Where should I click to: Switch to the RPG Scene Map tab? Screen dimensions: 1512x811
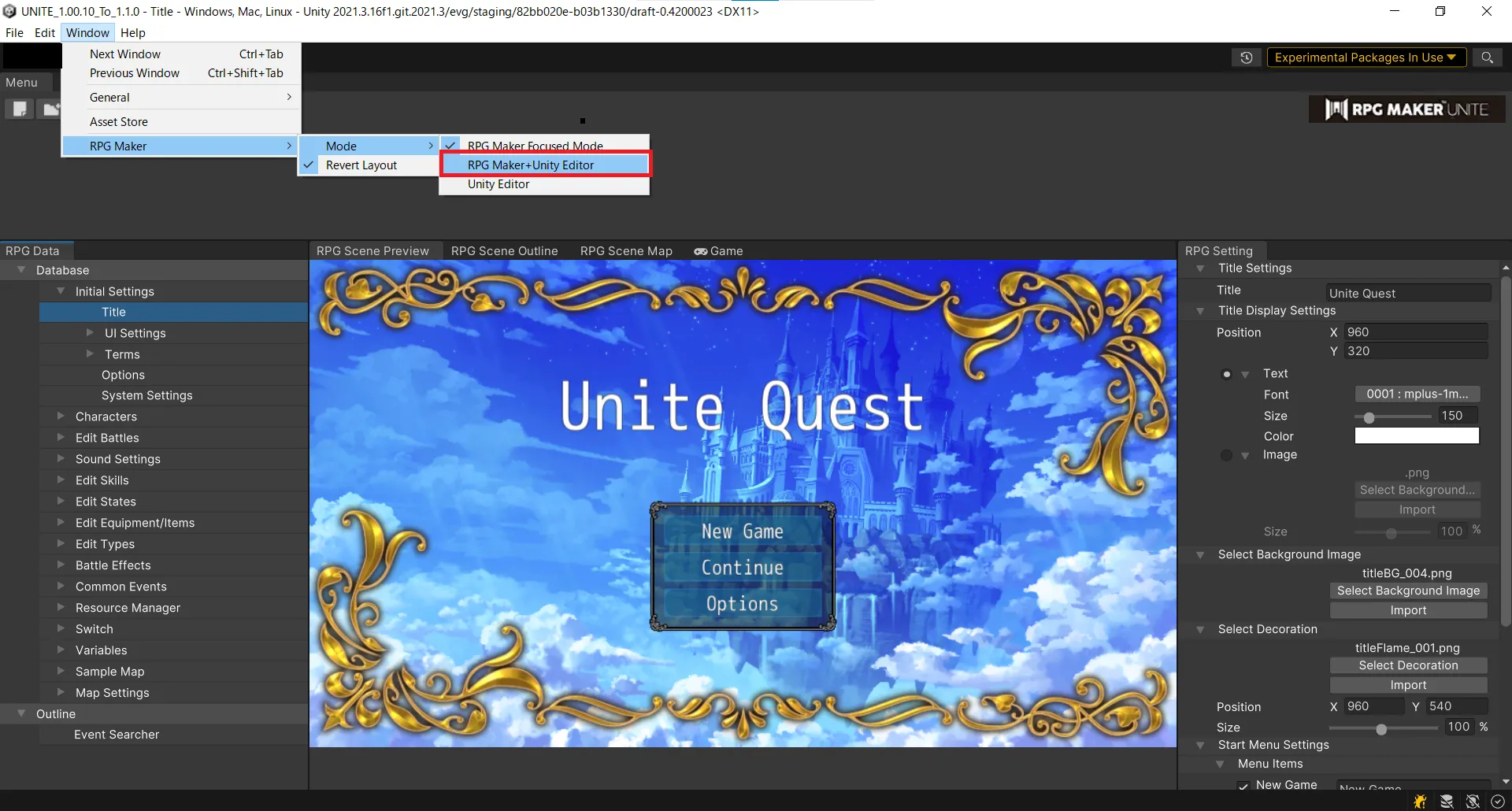click(626, 251)
